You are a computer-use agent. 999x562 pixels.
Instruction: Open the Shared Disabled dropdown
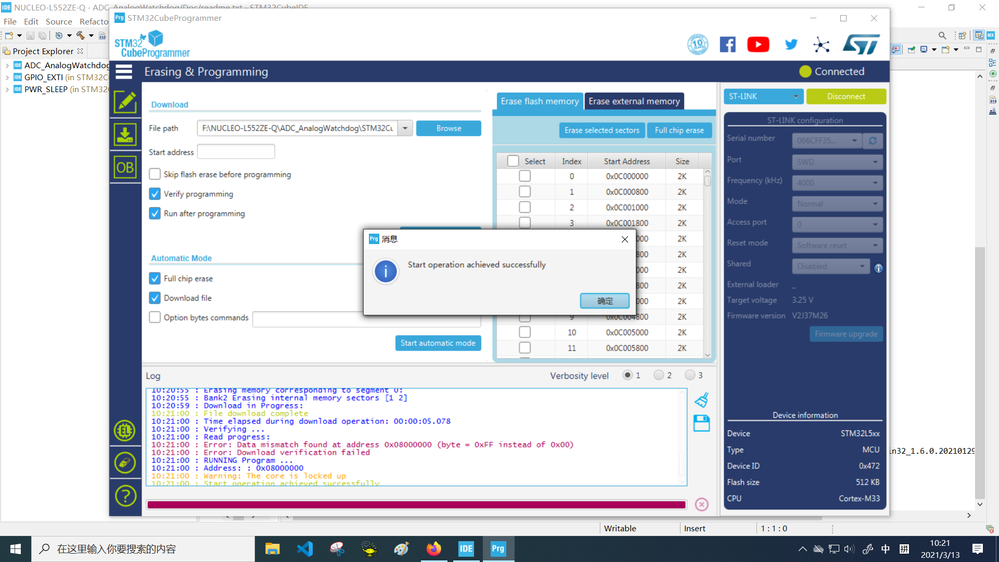830,266
